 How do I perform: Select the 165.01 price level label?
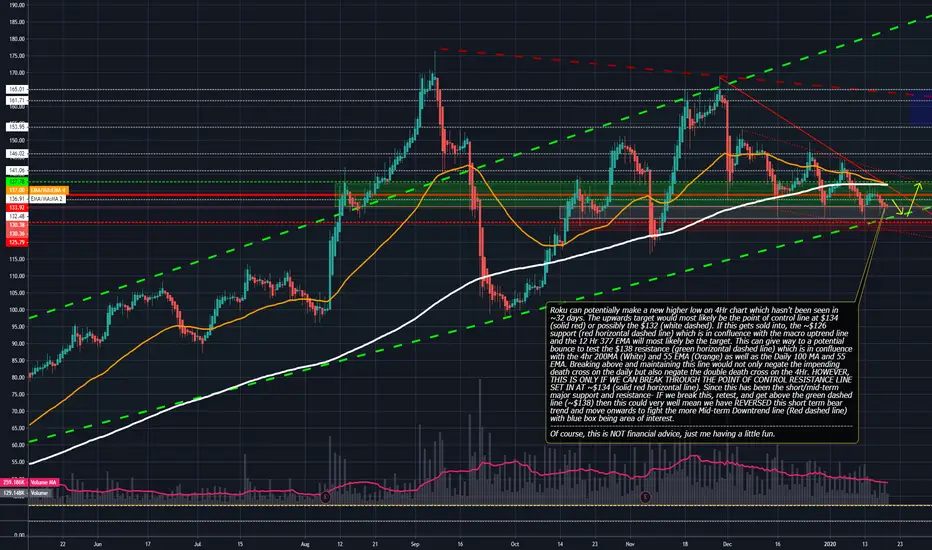[17, 89]
